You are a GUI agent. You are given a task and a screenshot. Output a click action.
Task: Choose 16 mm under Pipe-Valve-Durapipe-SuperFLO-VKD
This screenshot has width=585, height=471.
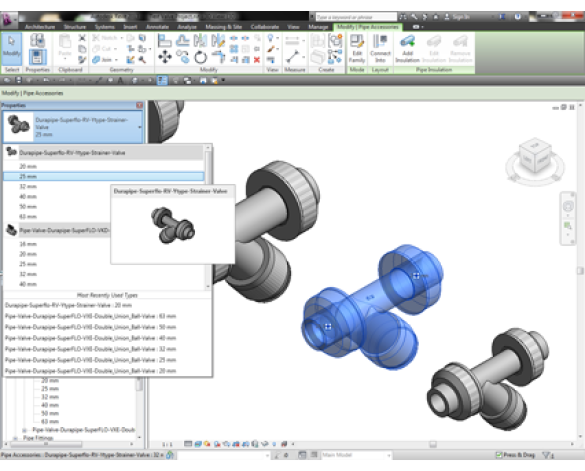click(x=57, y=244)
